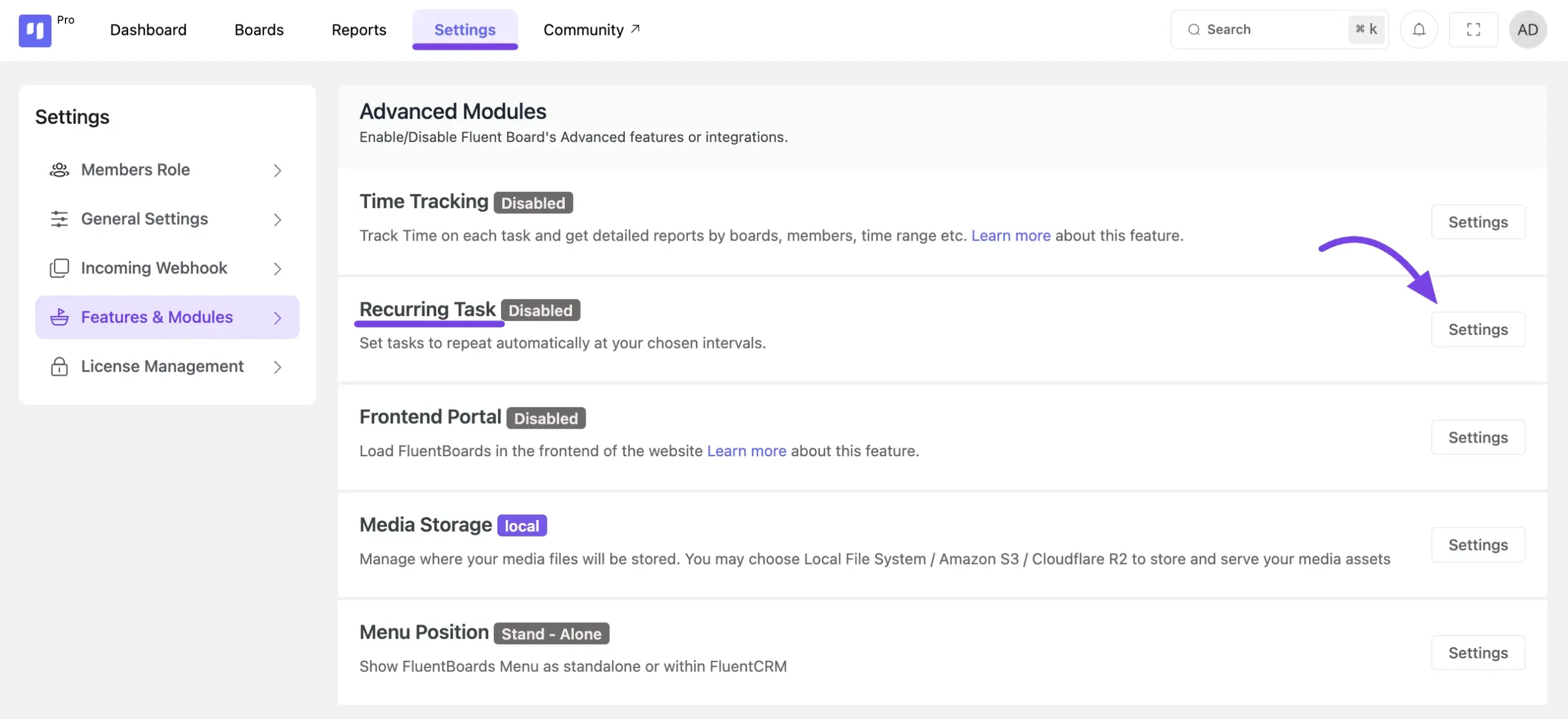The width and height of the screenshot is (1568, 719).
Task: Select the Settings top navigation tab
Action: click(465, 29)
